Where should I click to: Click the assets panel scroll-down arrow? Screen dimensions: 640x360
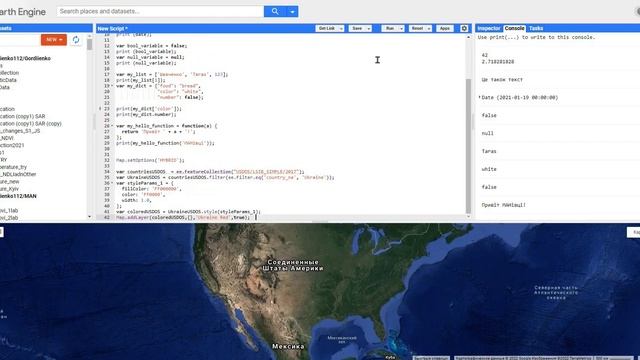point(89,216)
